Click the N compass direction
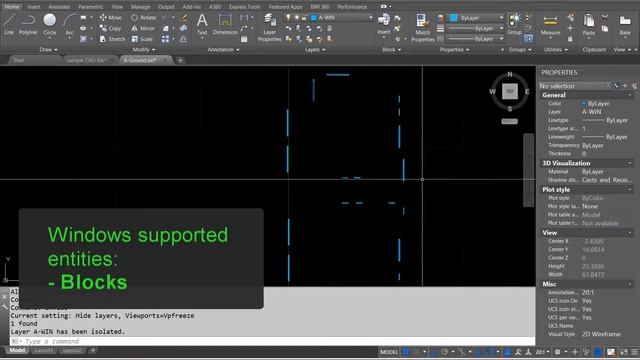 [509, 74]
